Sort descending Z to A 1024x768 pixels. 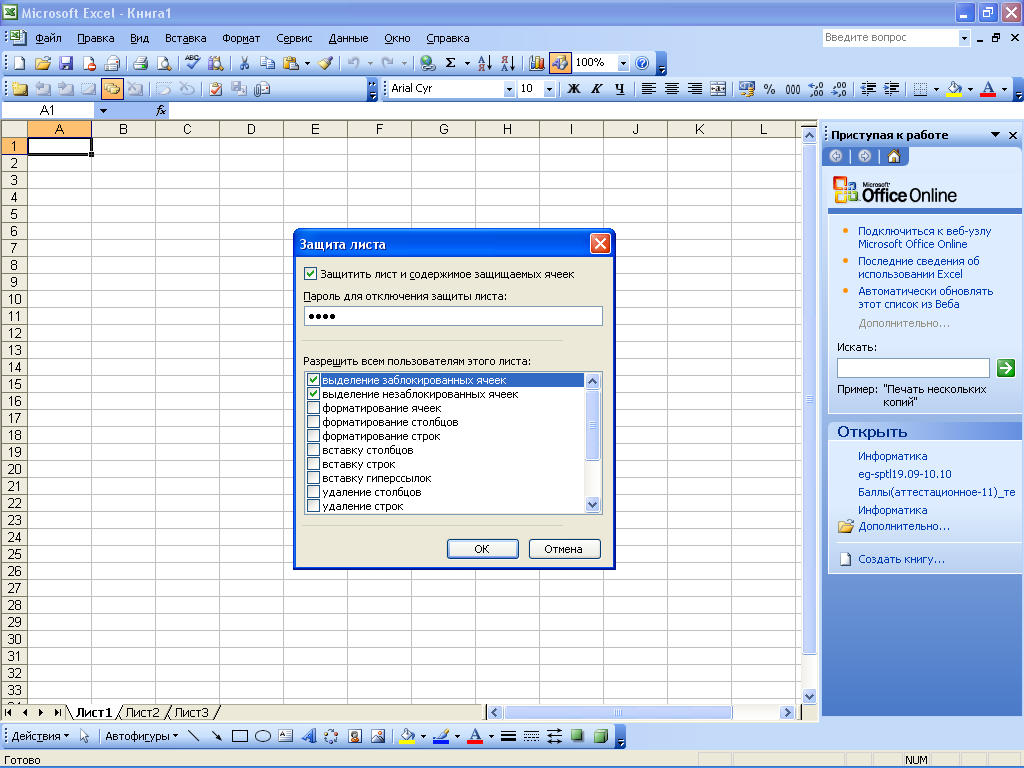point(508,63)
